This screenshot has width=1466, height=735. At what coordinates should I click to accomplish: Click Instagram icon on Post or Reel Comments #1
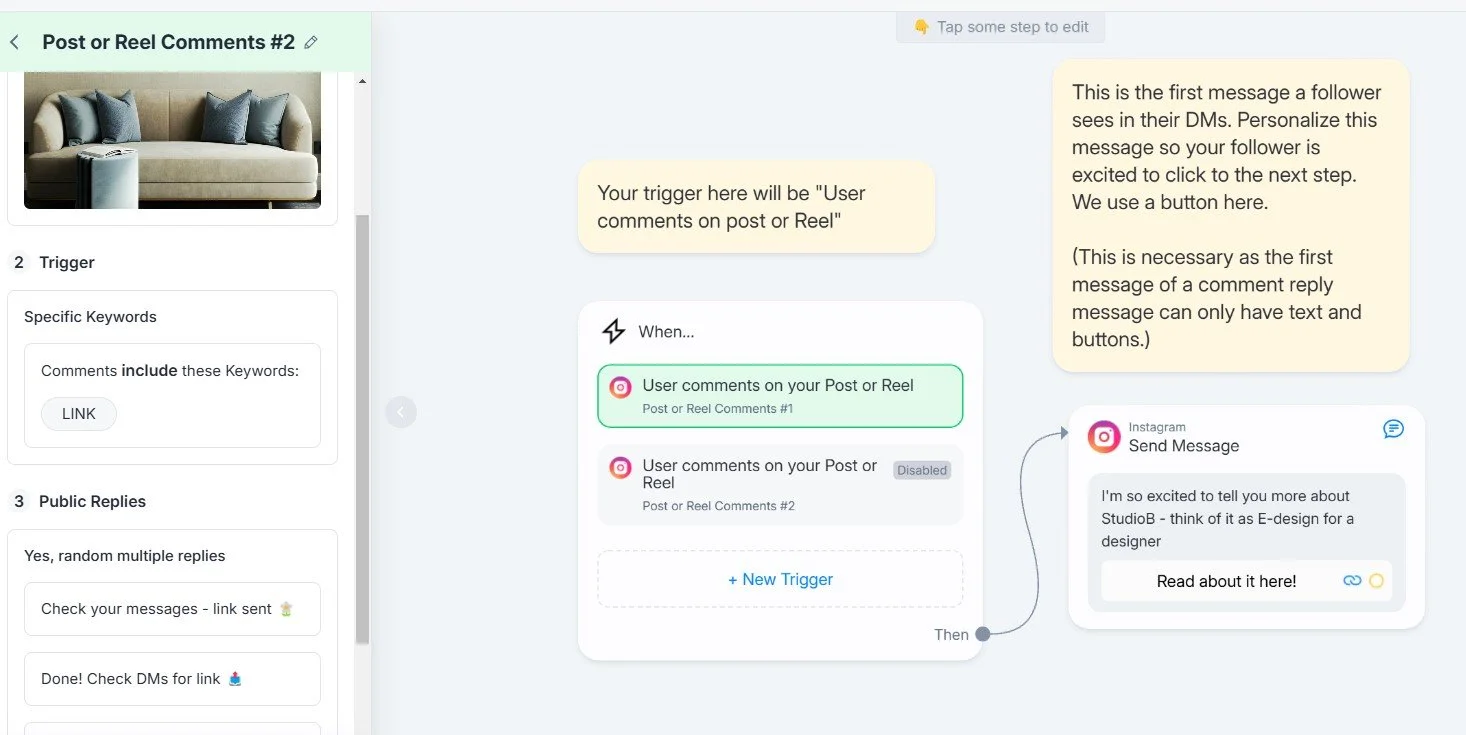tap(621, 387)
